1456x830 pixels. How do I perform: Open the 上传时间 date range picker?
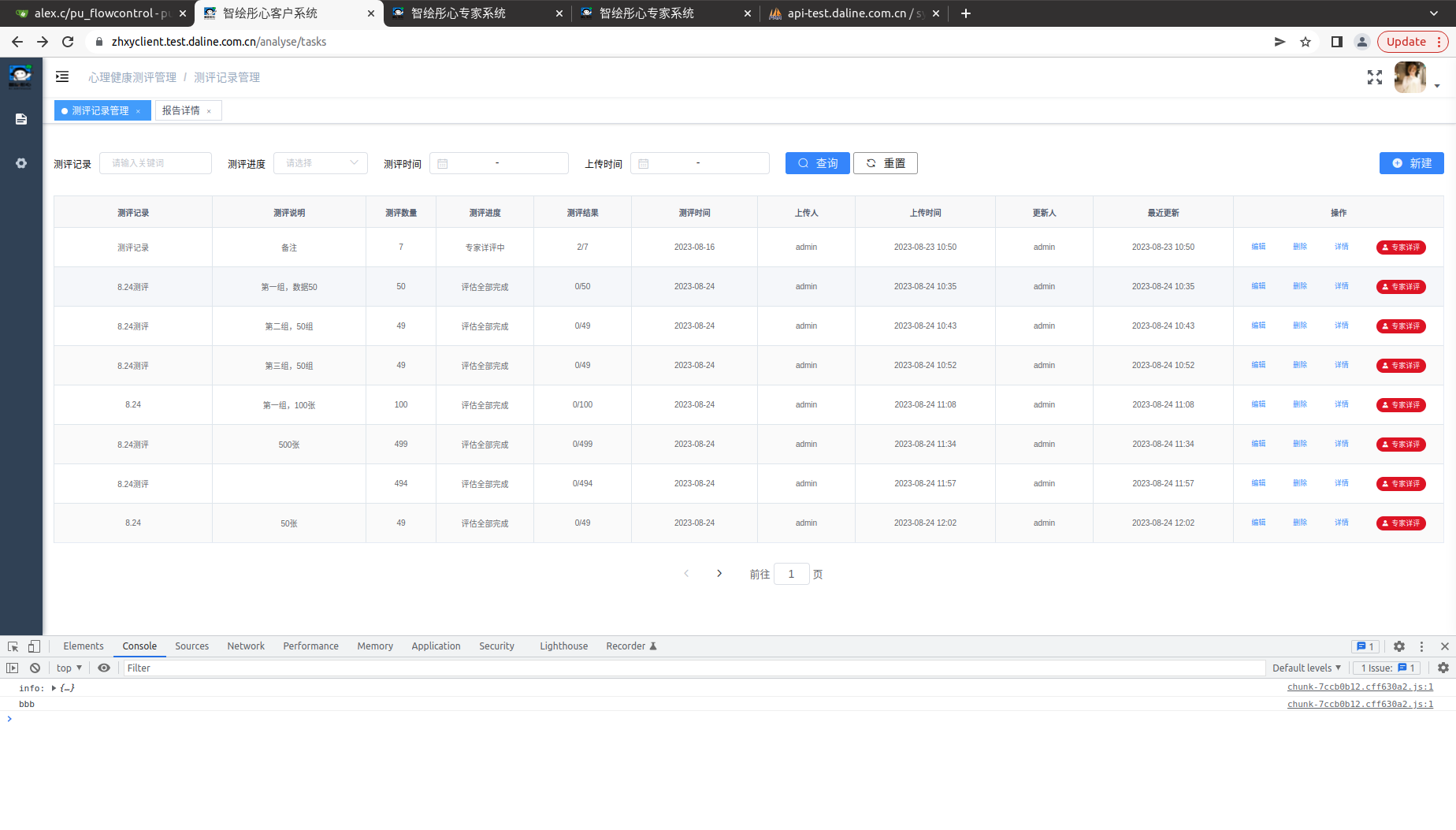pyautogui.click(x=700, y=163)
